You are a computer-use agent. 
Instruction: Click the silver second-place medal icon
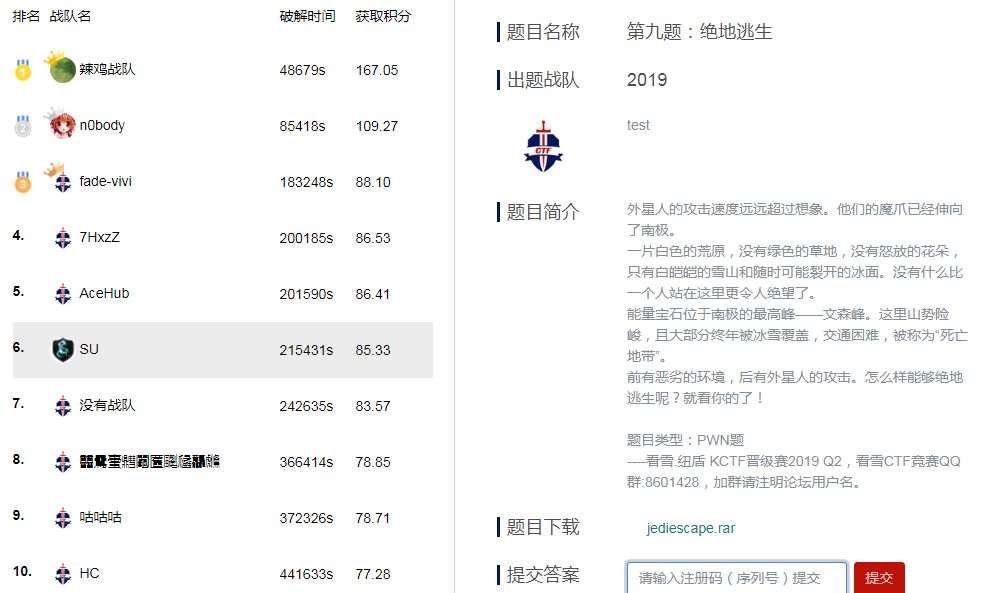coord(23,126)
